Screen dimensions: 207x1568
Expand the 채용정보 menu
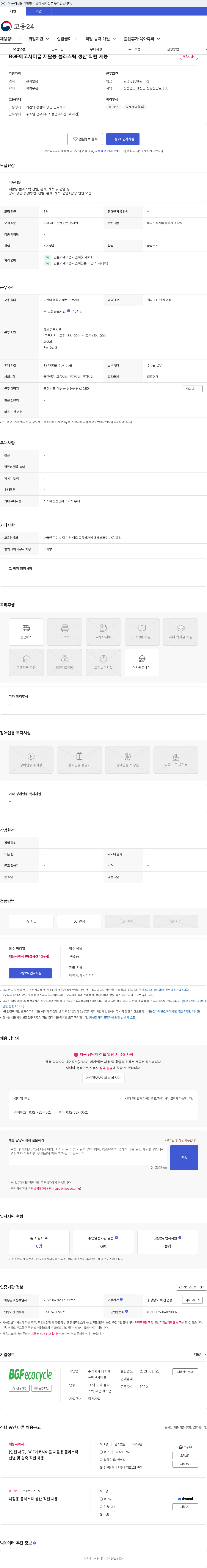point(10,39)
